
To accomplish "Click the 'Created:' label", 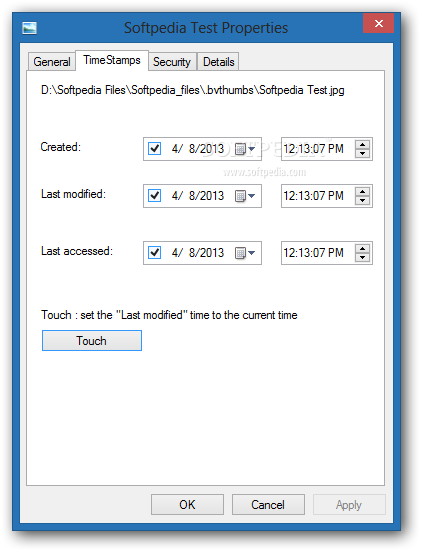I will (60, 147).
